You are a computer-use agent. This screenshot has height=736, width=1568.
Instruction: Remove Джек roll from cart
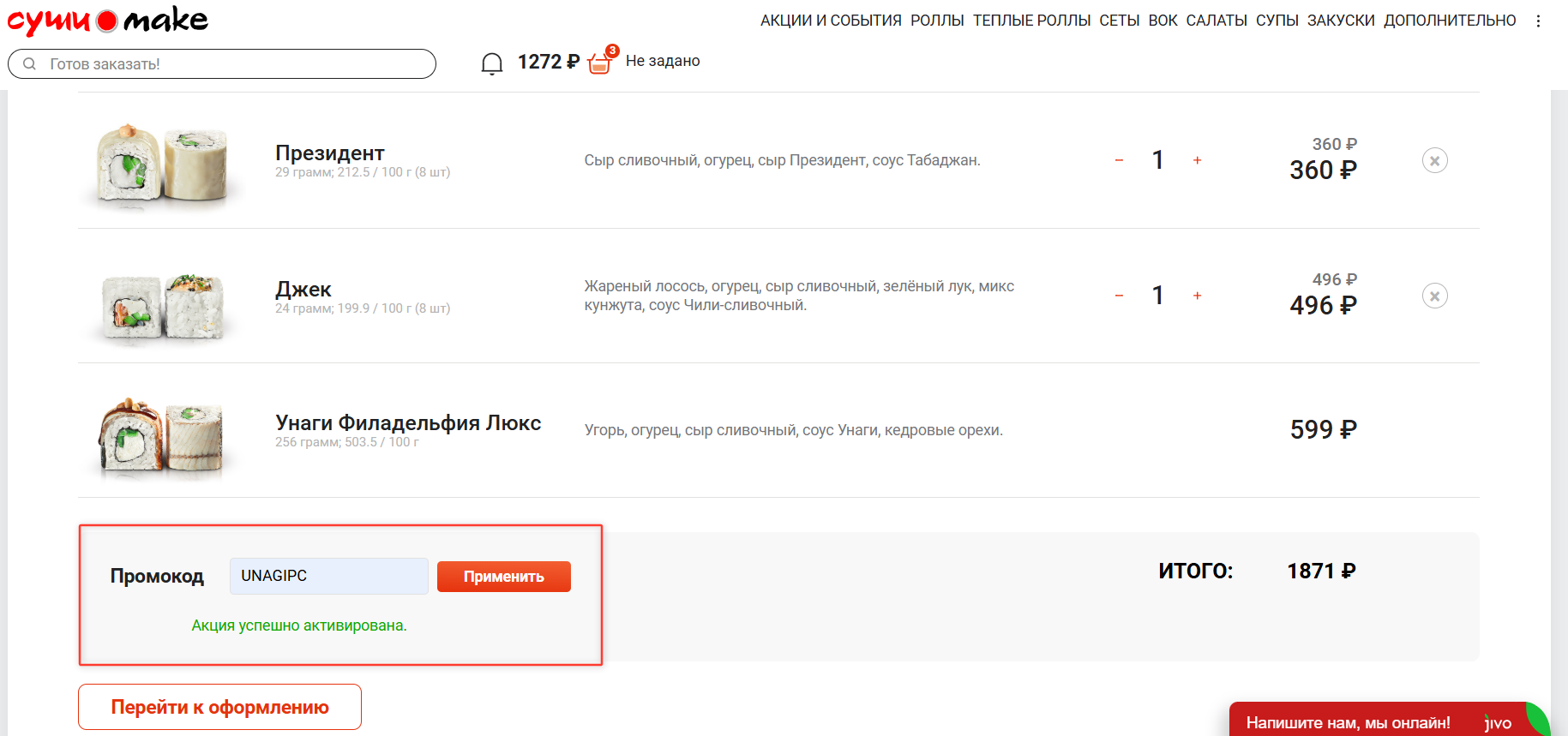point(1434,296)
